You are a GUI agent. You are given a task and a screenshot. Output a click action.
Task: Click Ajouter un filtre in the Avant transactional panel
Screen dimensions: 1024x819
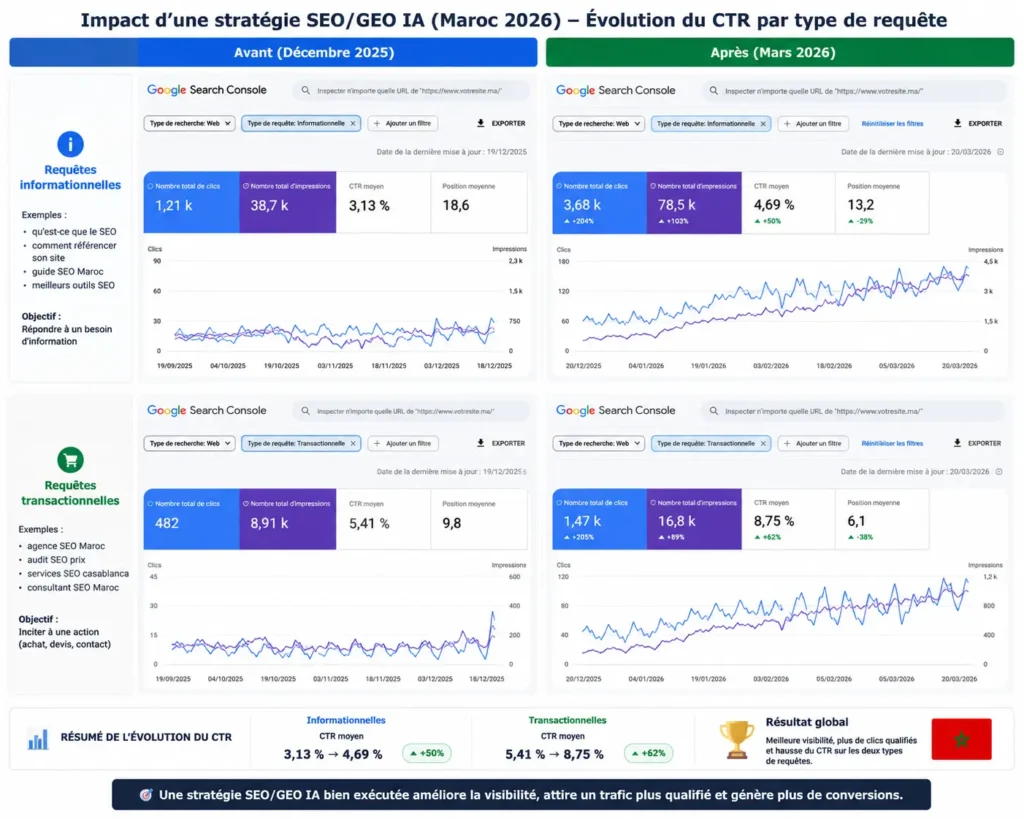(x=403, y=443)
